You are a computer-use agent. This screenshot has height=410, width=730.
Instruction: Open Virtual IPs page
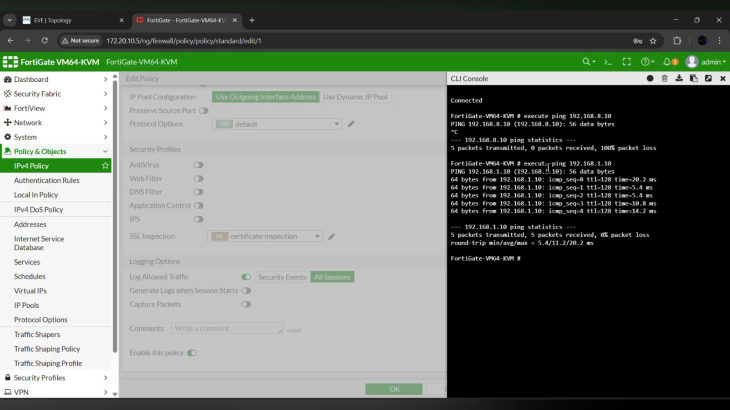click(30, 291)
